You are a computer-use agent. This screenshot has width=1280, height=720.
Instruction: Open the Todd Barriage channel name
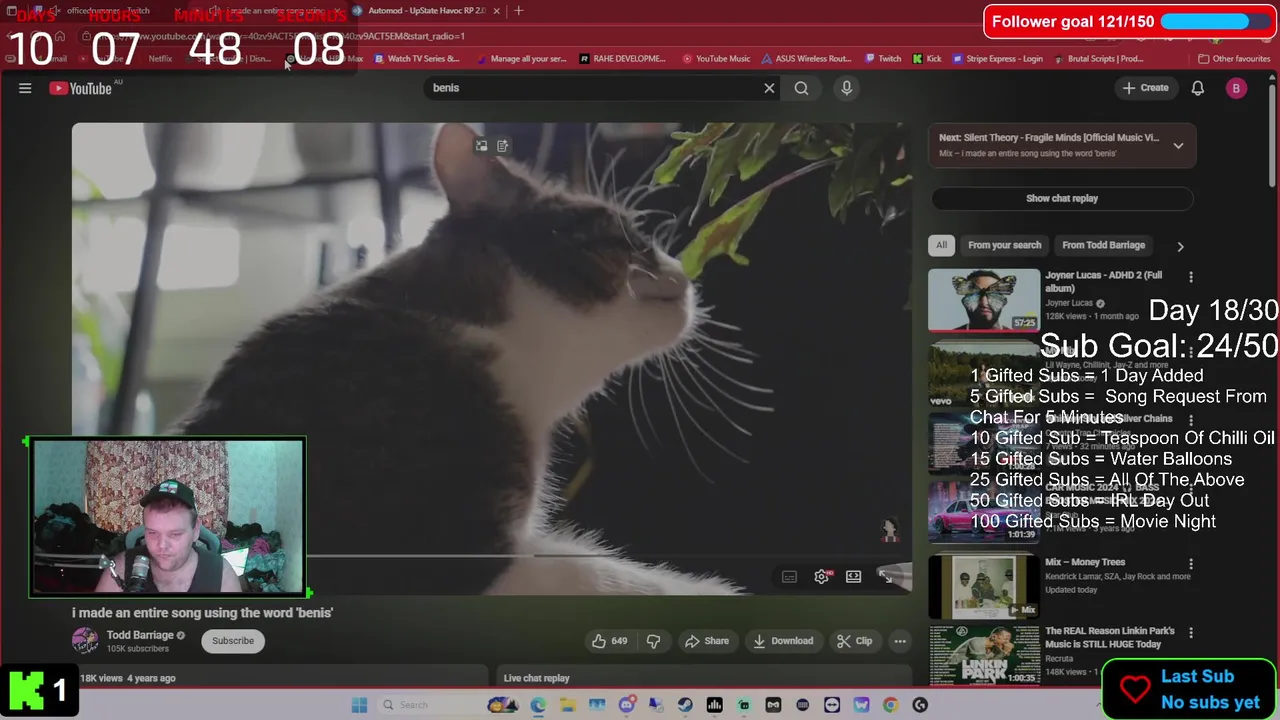pyautogui.click(x=140, y=635)
